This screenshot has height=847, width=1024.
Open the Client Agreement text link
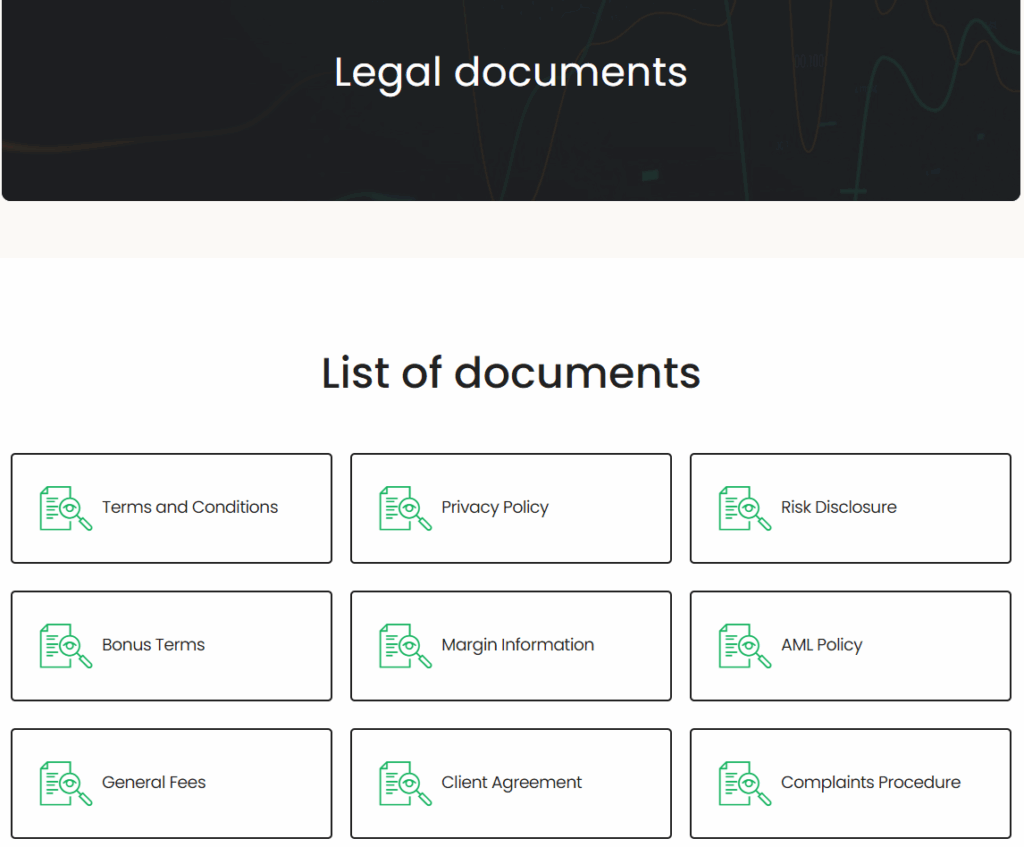(511, 783)
